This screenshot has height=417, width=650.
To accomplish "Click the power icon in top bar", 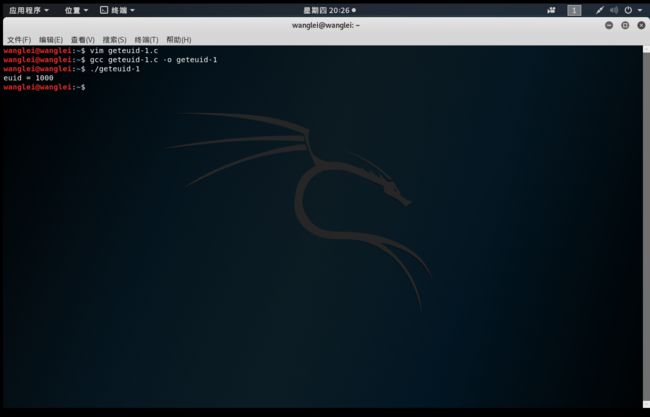I will pyautogui.click(x=628, y=10).
